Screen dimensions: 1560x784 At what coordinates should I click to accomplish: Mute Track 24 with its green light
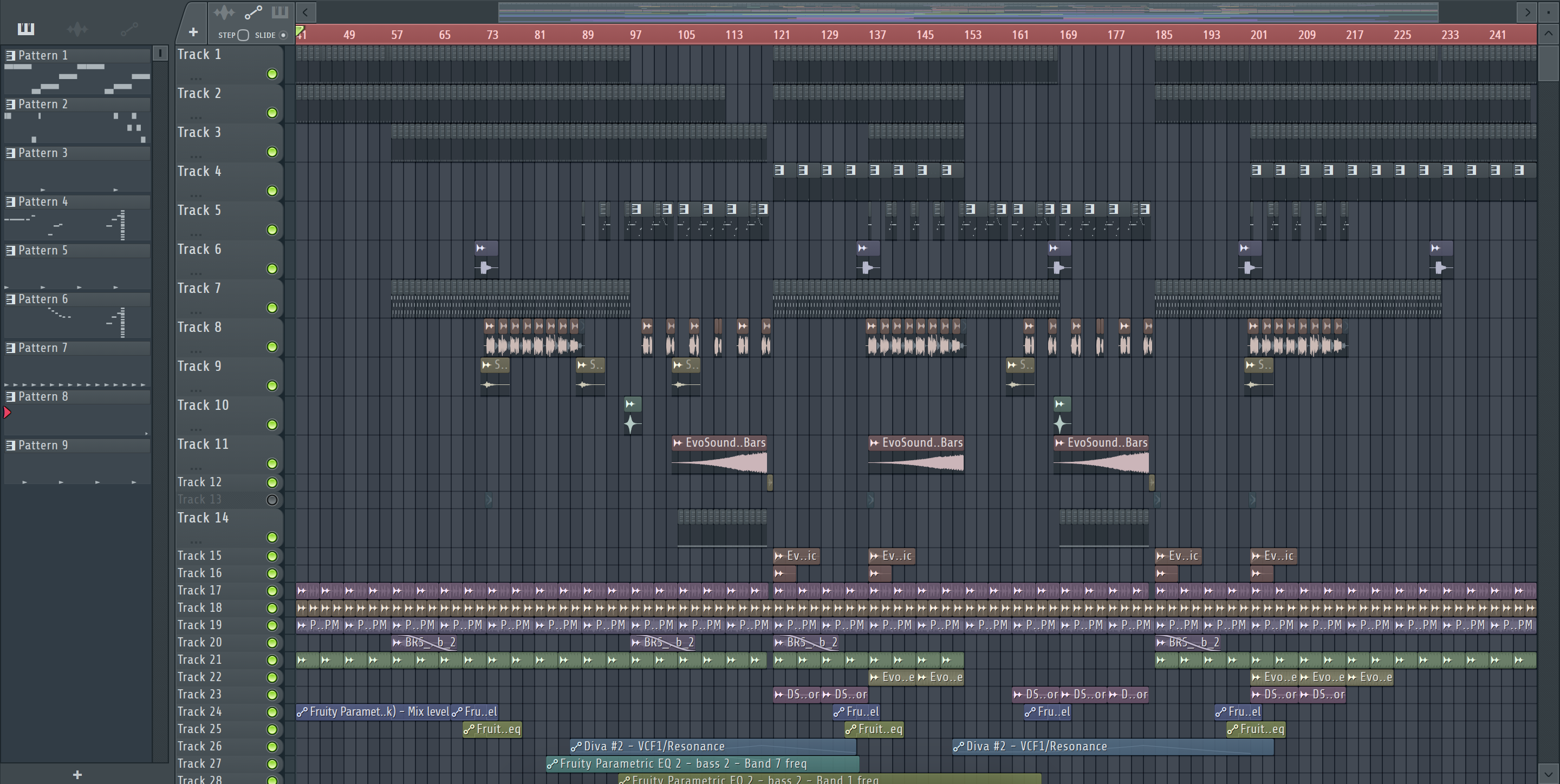(272, 713)
